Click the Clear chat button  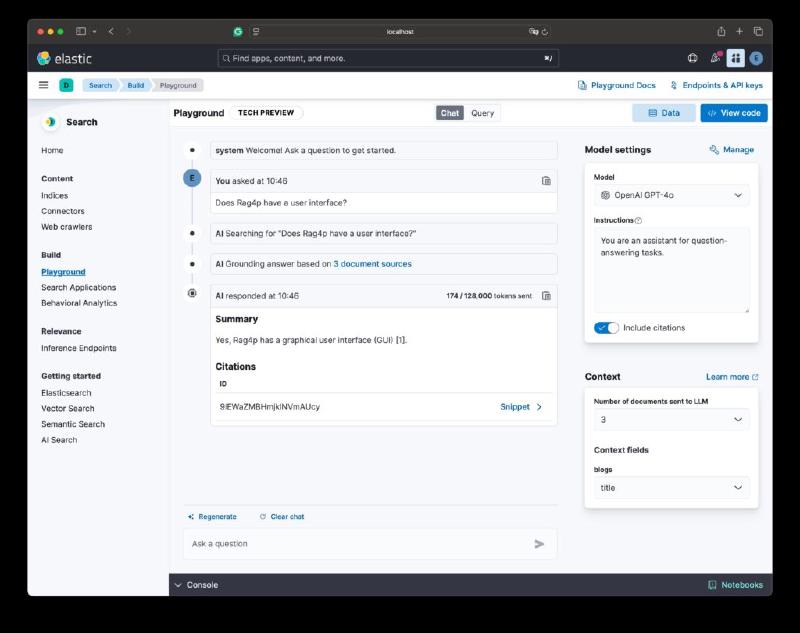(282, 517)
